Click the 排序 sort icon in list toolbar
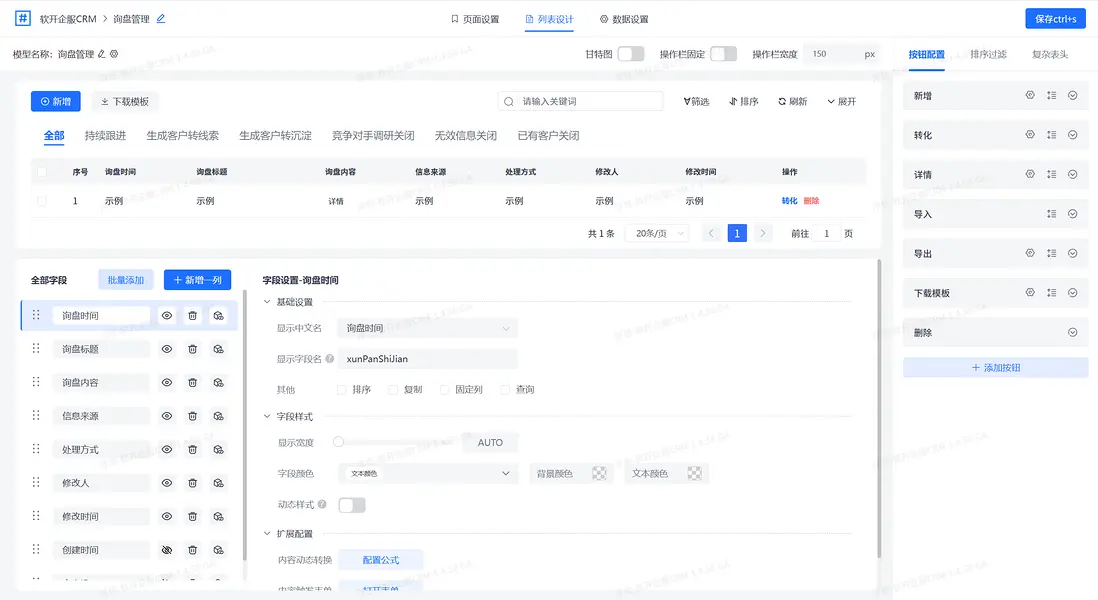This screenshot has width=1098, height=600. tap(733, 102)
